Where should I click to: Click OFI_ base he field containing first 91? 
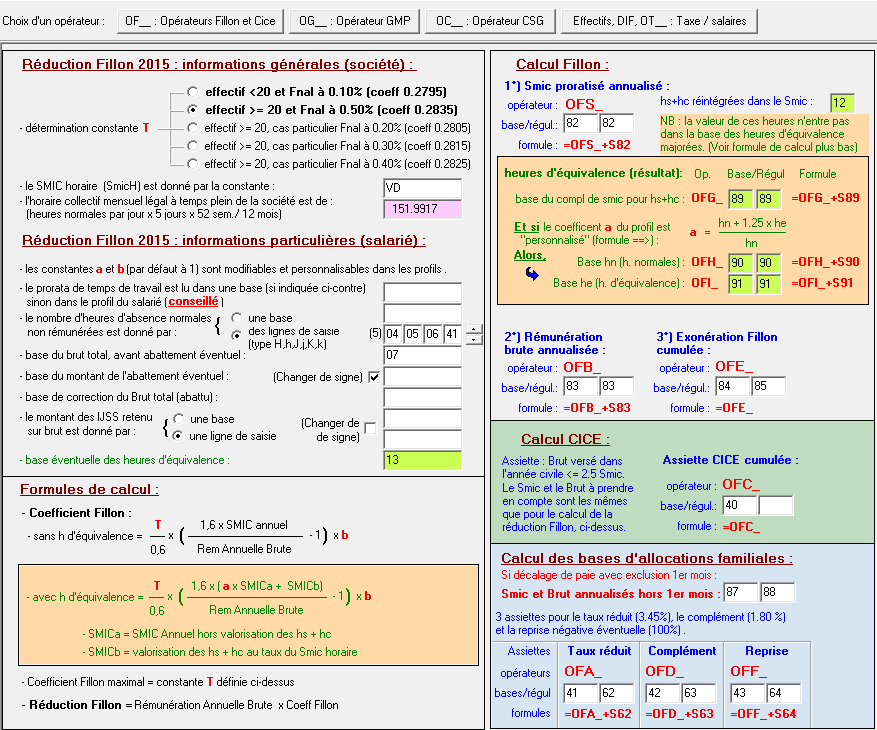pyautogui.click(x=741, y=284)
